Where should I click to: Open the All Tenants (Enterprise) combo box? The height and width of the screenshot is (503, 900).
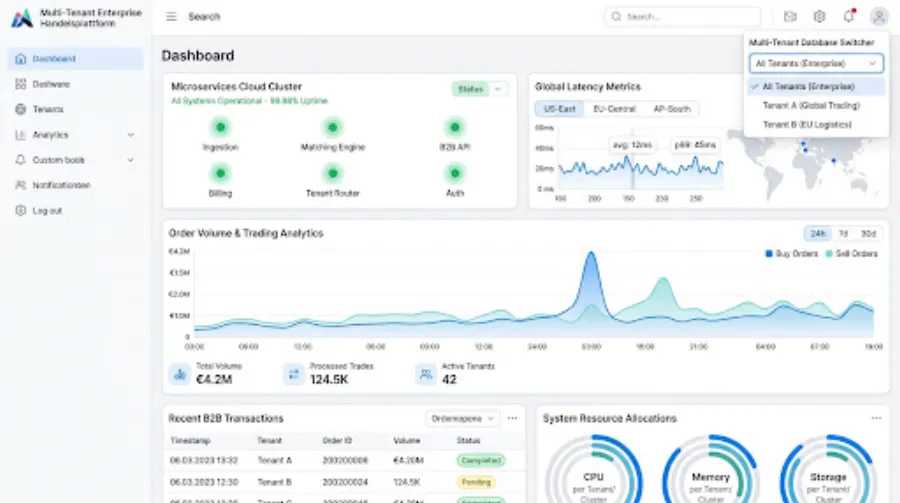click(816, 63)
